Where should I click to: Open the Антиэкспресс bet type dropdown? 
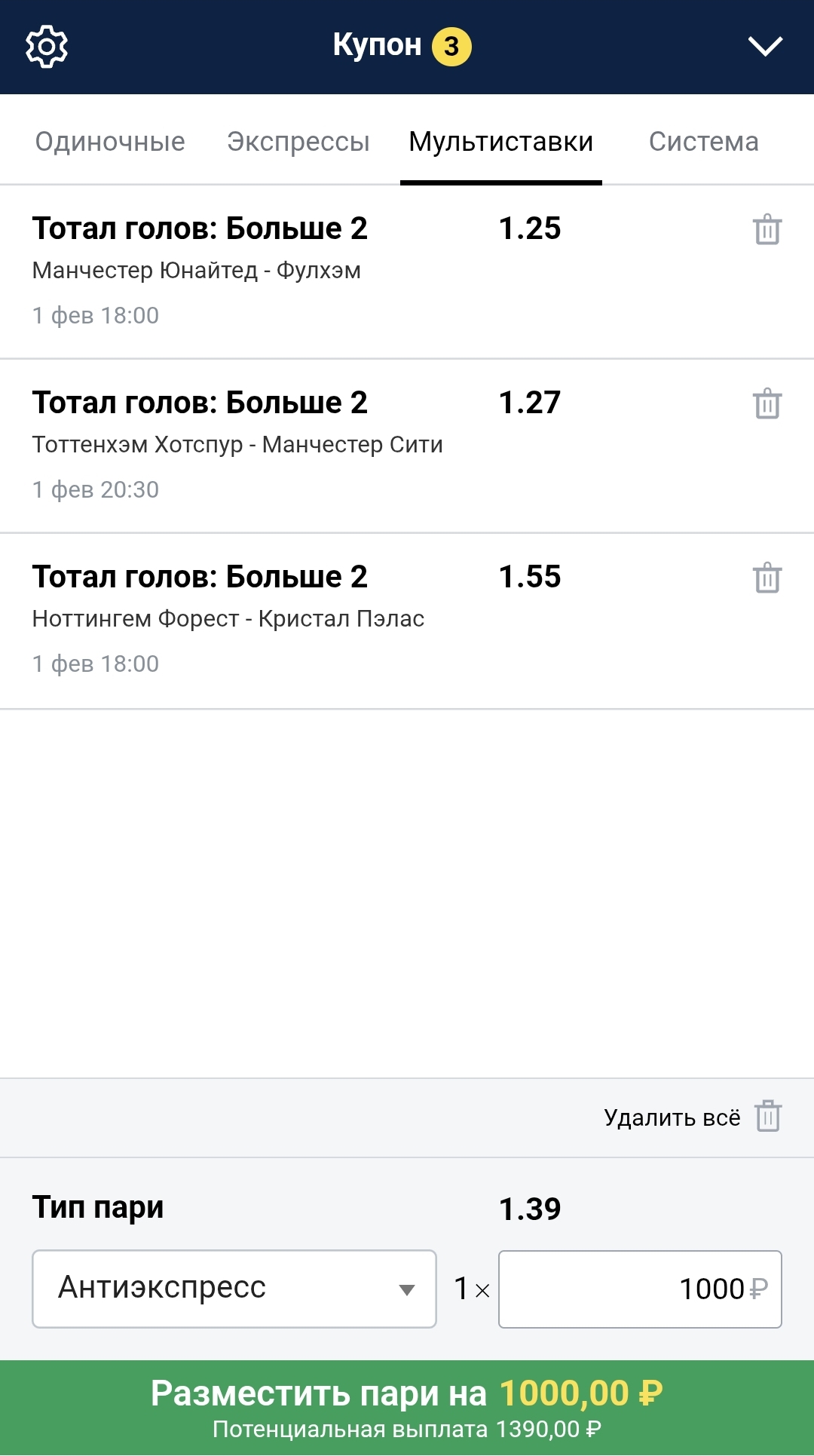234,1289
